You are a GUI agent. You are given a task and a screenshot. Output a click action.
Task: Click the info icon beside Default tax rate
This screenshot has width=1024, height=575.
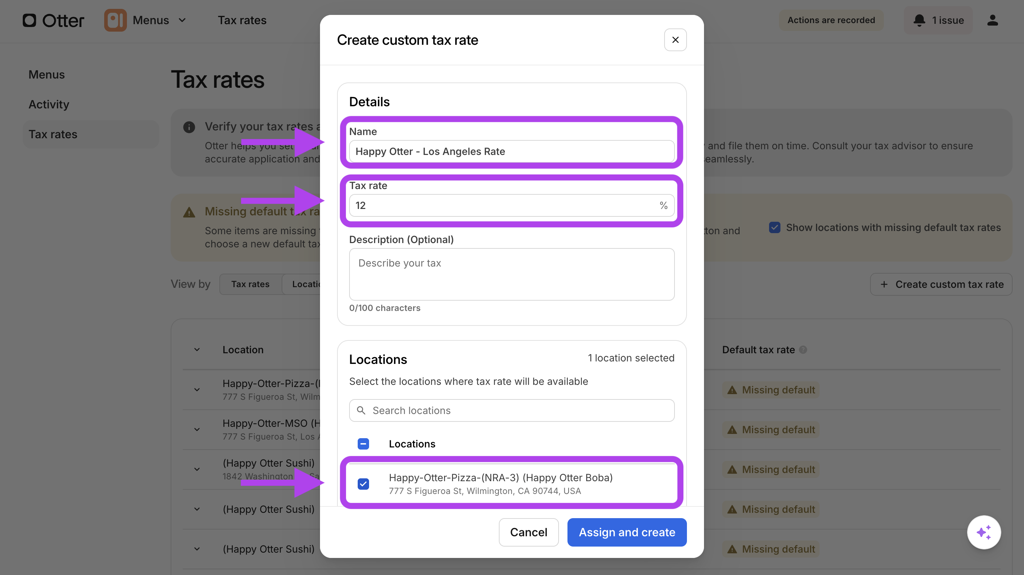point(803,350)
